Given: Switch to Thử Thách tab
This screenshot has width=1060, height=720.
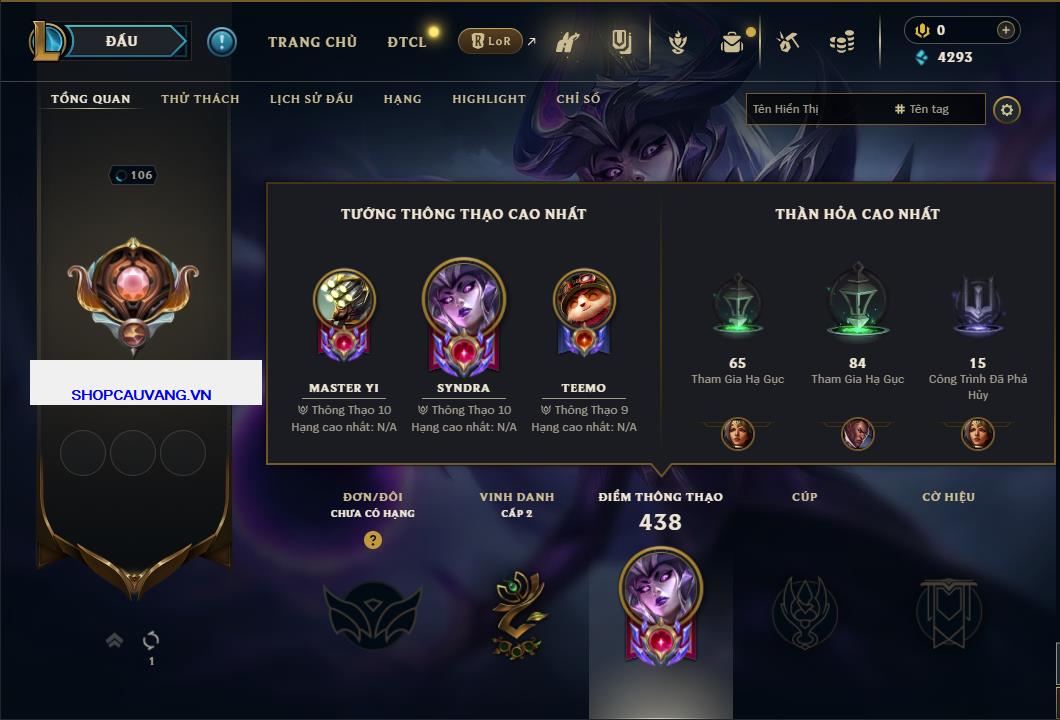Looking at the screenshot, I should 200,99.
